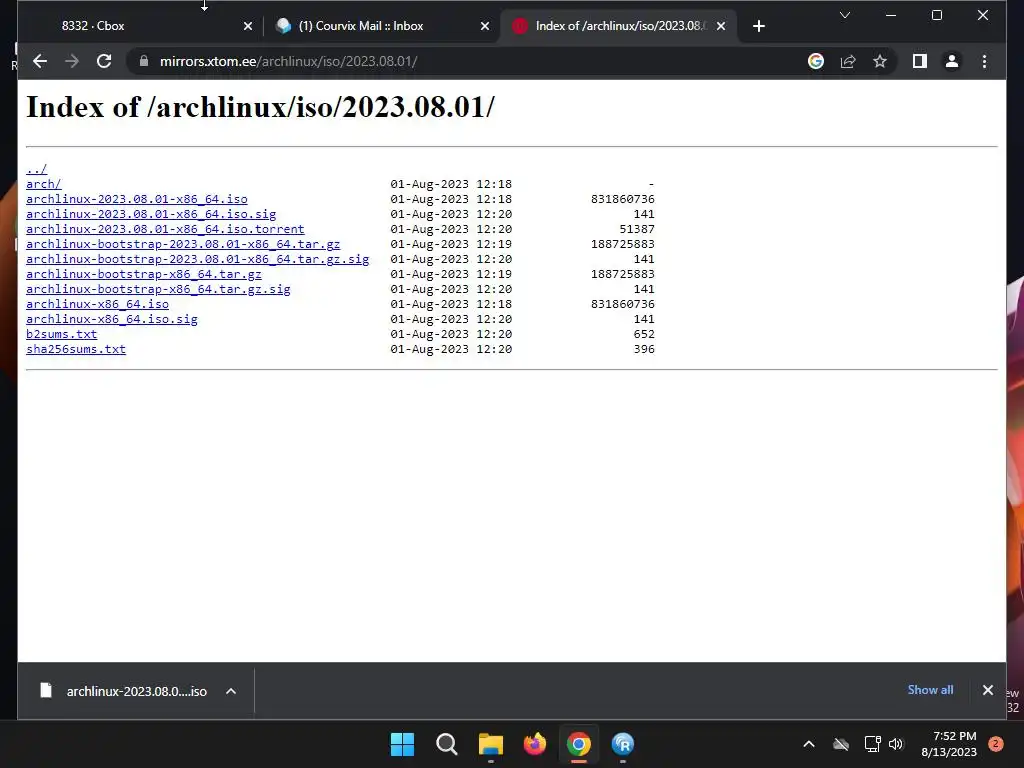Show hidden system tray icons
The image size is (1024, 768).
pos(808,744)
